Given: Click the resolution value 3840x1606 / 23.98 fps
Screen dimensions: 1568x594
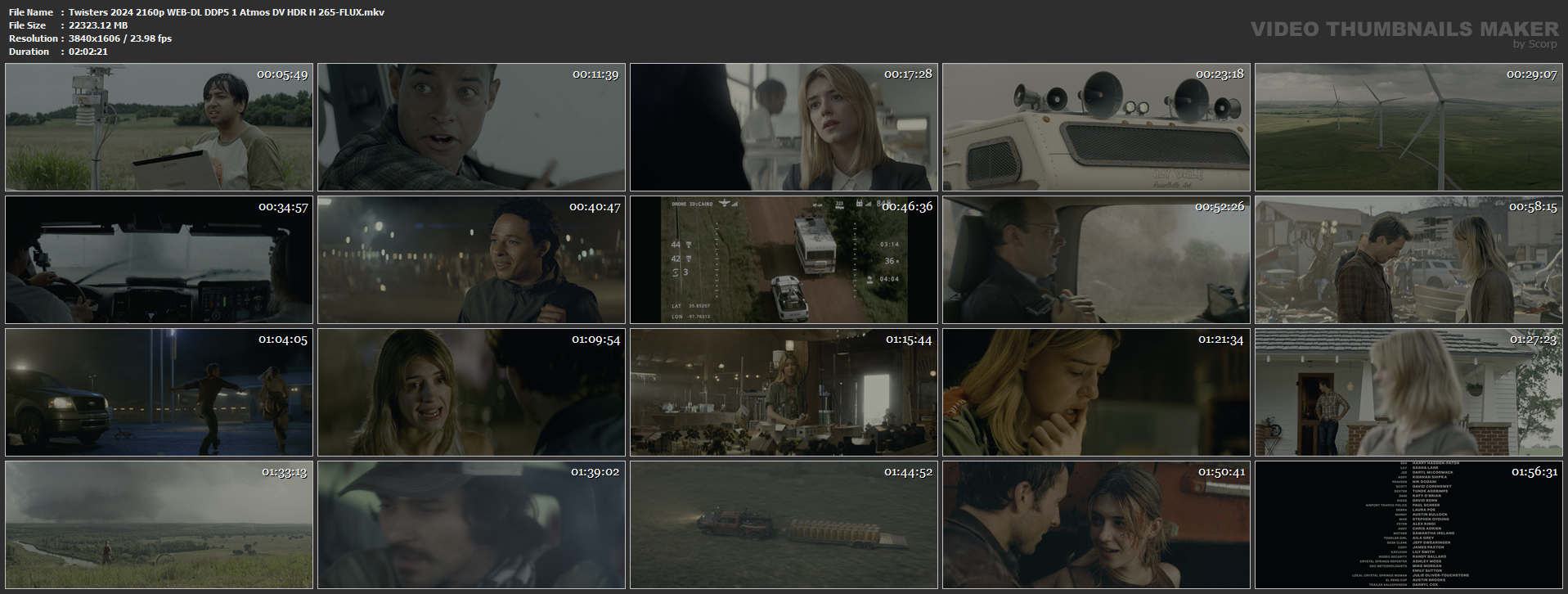Looking at the screenshot, I should [x=120, y=38].
